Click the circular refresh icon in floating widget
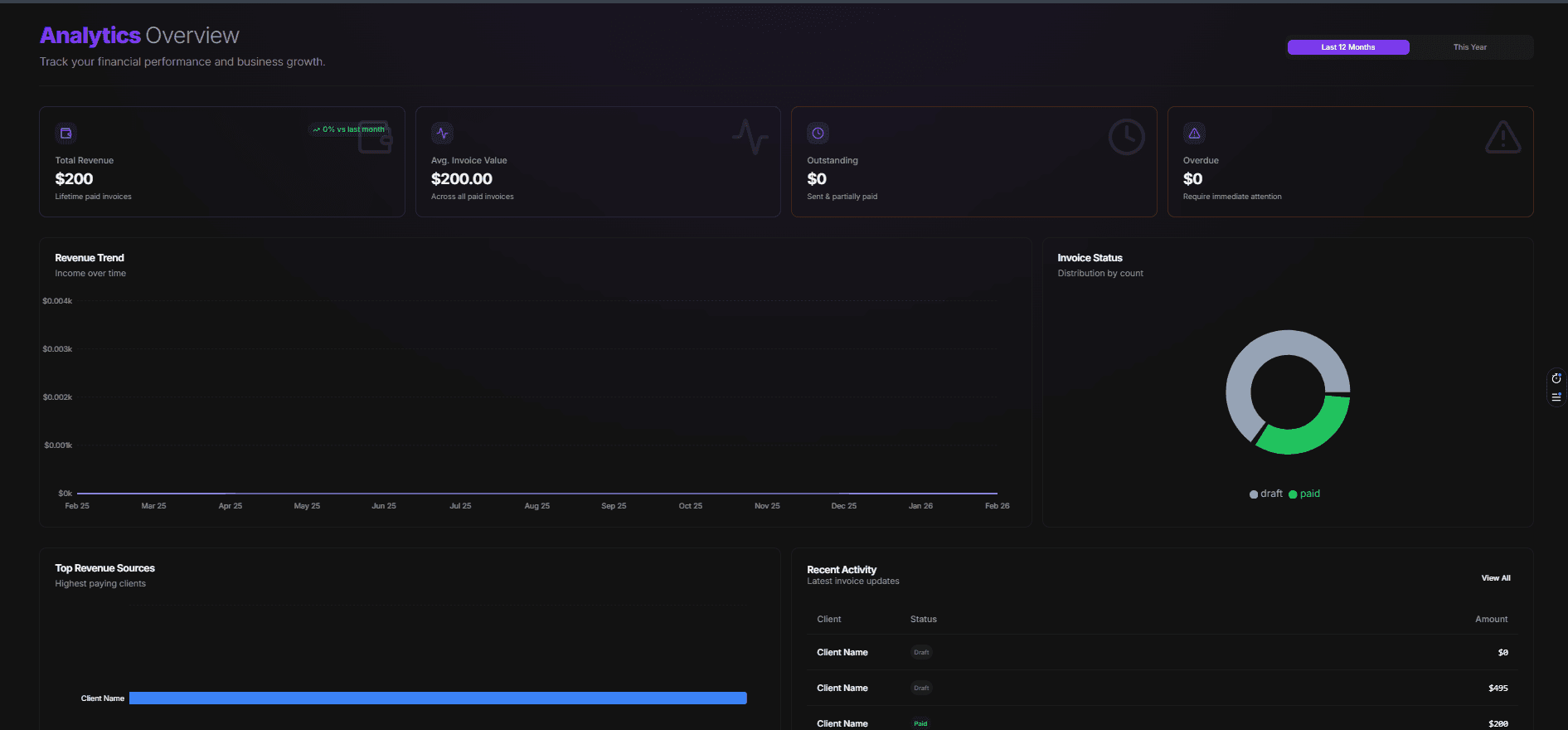 pos(1556,378)
